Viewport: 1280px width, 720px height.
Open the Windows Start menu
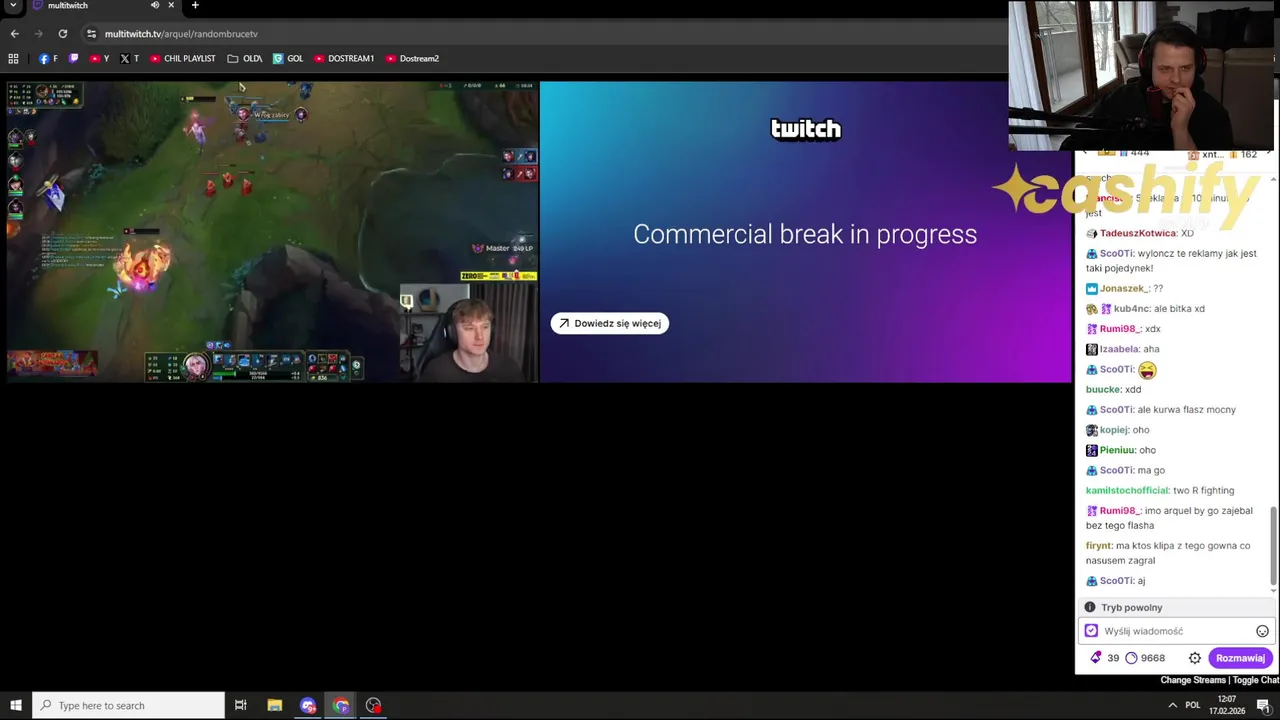pos(16,705)
